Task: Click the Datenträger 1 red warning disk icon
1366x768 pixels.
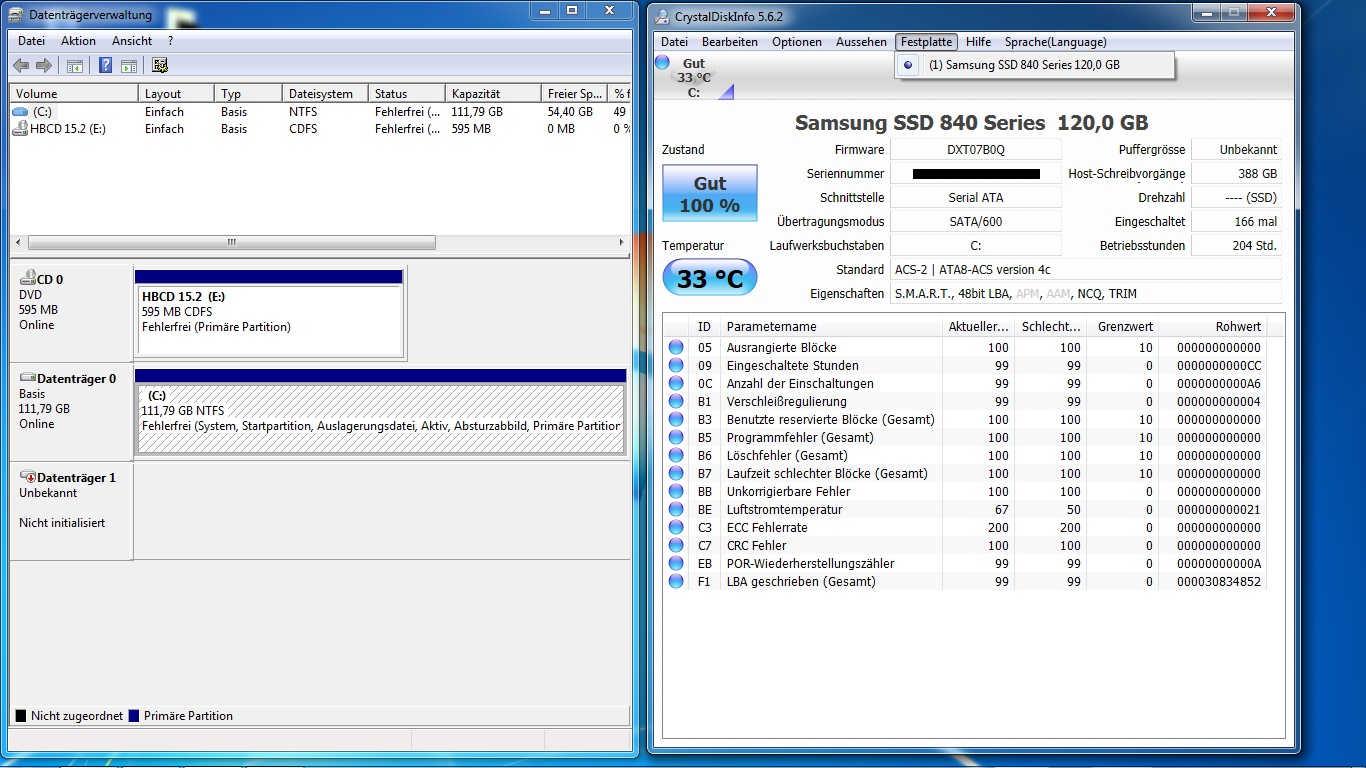Action: pyautogui.click(x=27, y=477)
